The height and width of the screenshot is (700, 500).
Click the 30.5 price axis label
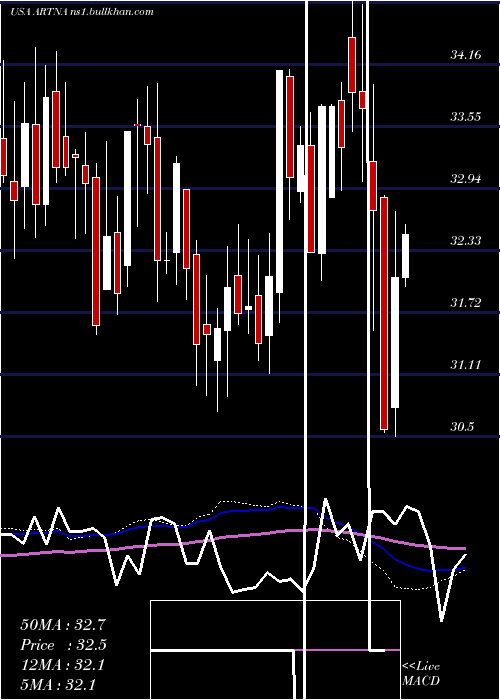462,427
